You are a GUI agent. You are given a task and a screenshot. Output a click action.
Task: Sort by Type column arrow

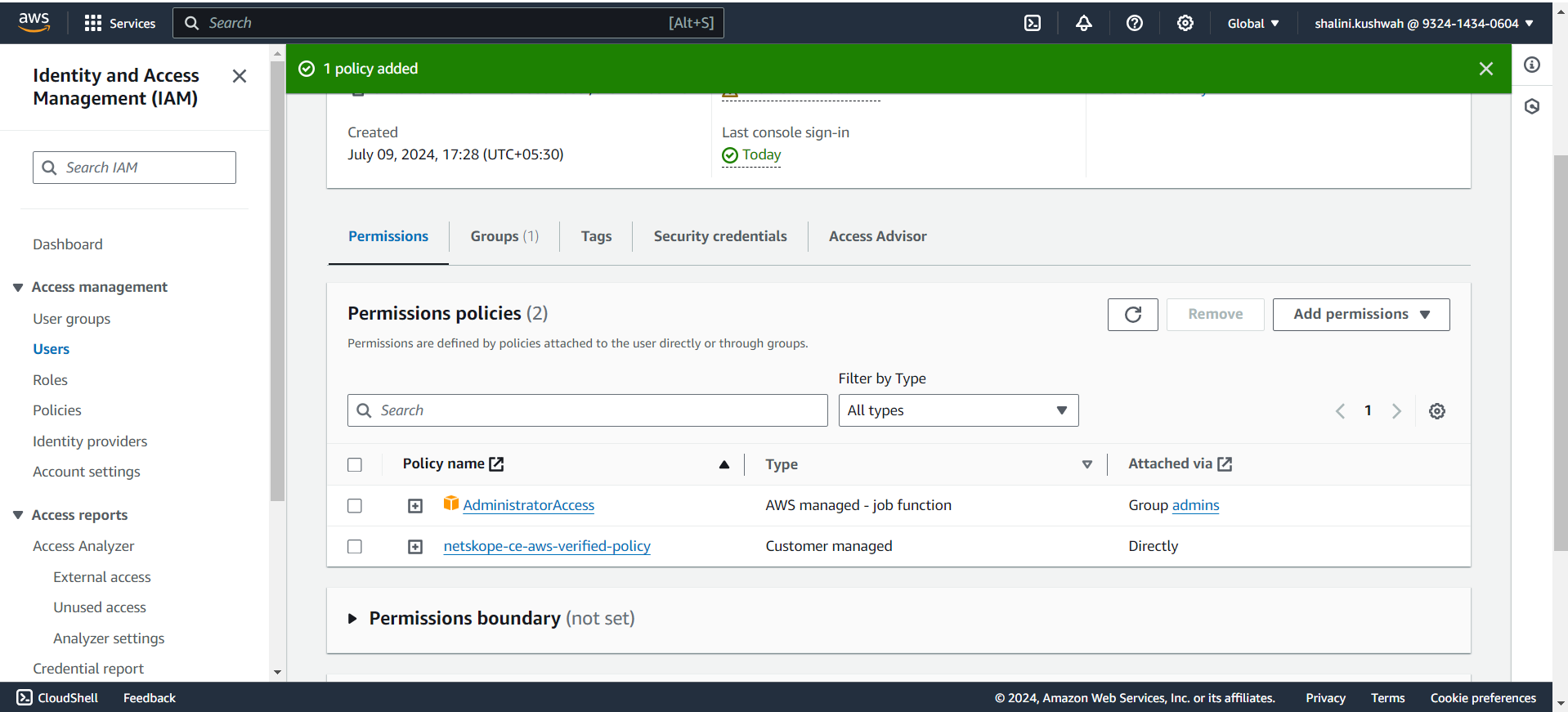point(1086,464)
